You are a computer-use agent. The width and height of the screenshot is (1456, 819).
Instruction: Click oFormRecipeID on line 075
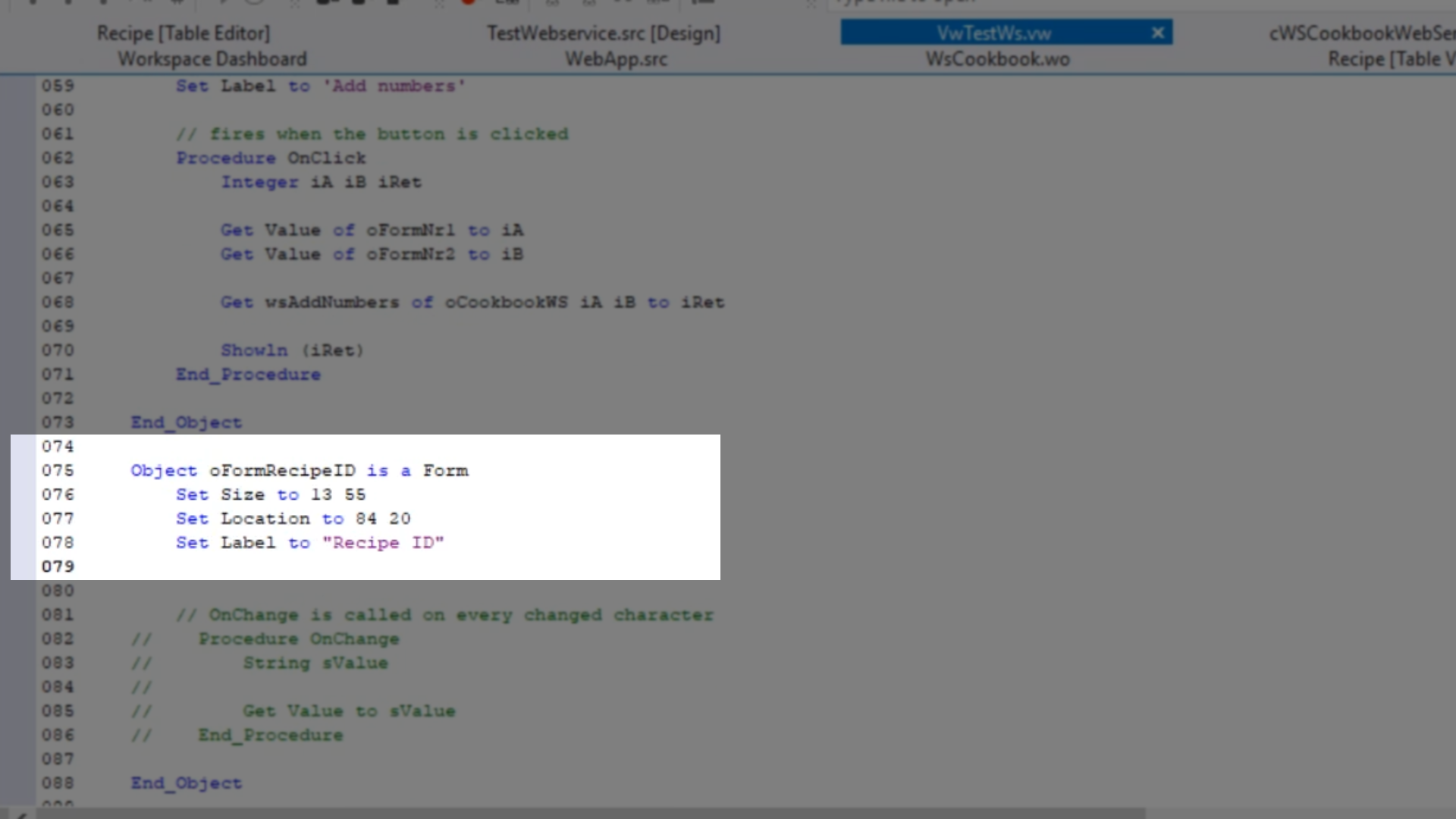(x=282, y=471)
